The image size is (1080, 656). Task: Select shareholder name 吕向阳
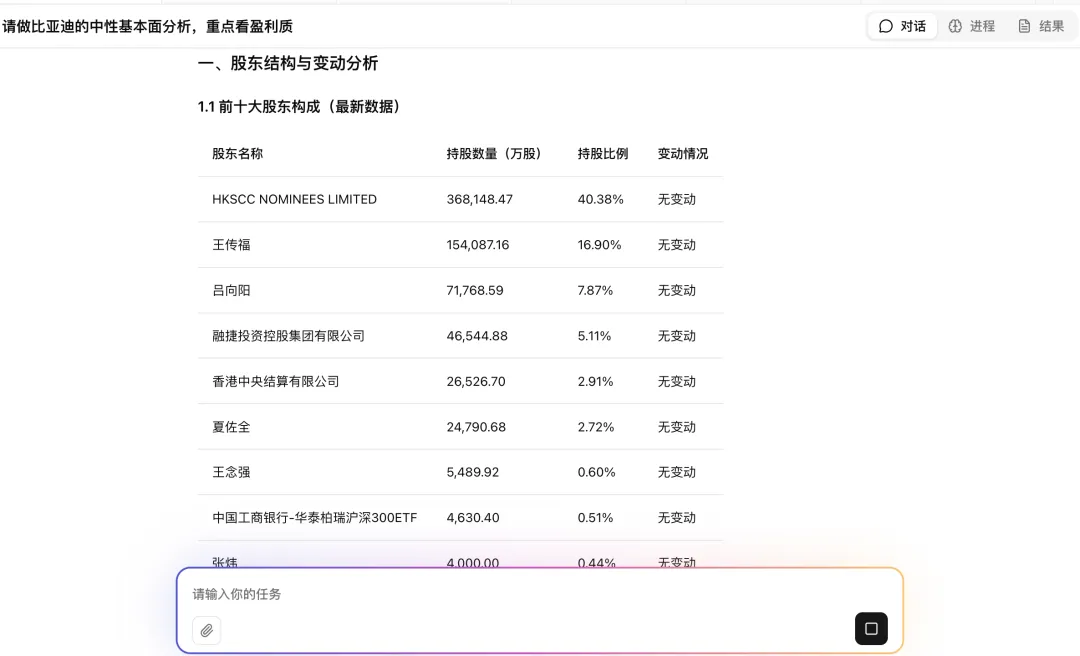pos(231,290)
